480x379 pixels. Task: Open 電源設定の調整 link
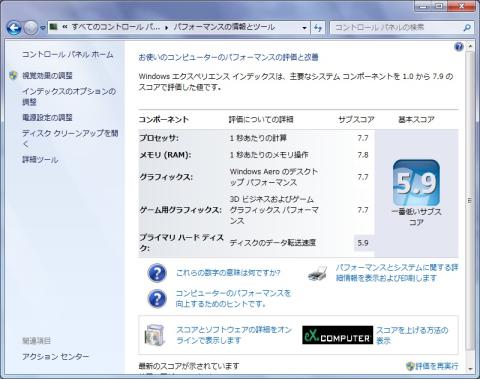click(x=47, y=118)
